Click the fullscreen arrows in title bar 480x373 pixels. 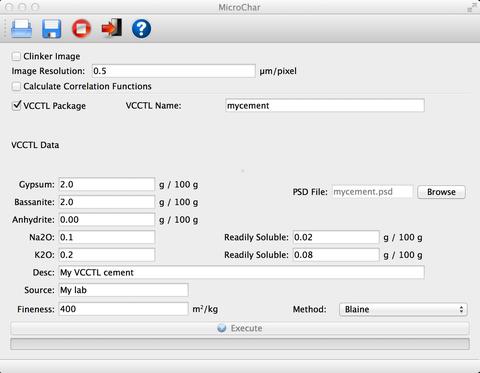click(472, 7)
